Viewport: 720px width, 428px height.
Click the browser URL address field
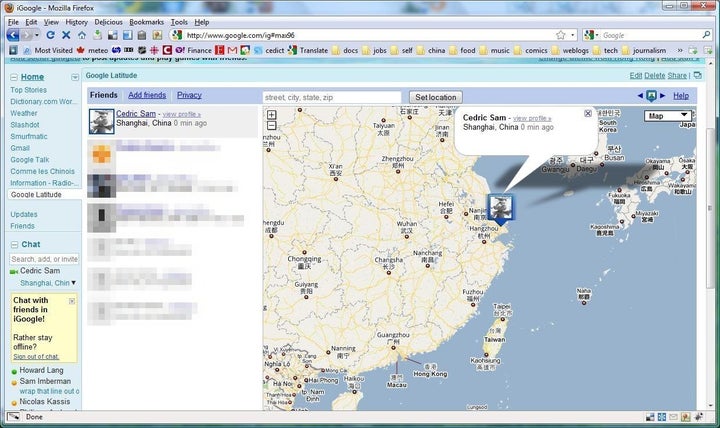[x=367, y=35]
